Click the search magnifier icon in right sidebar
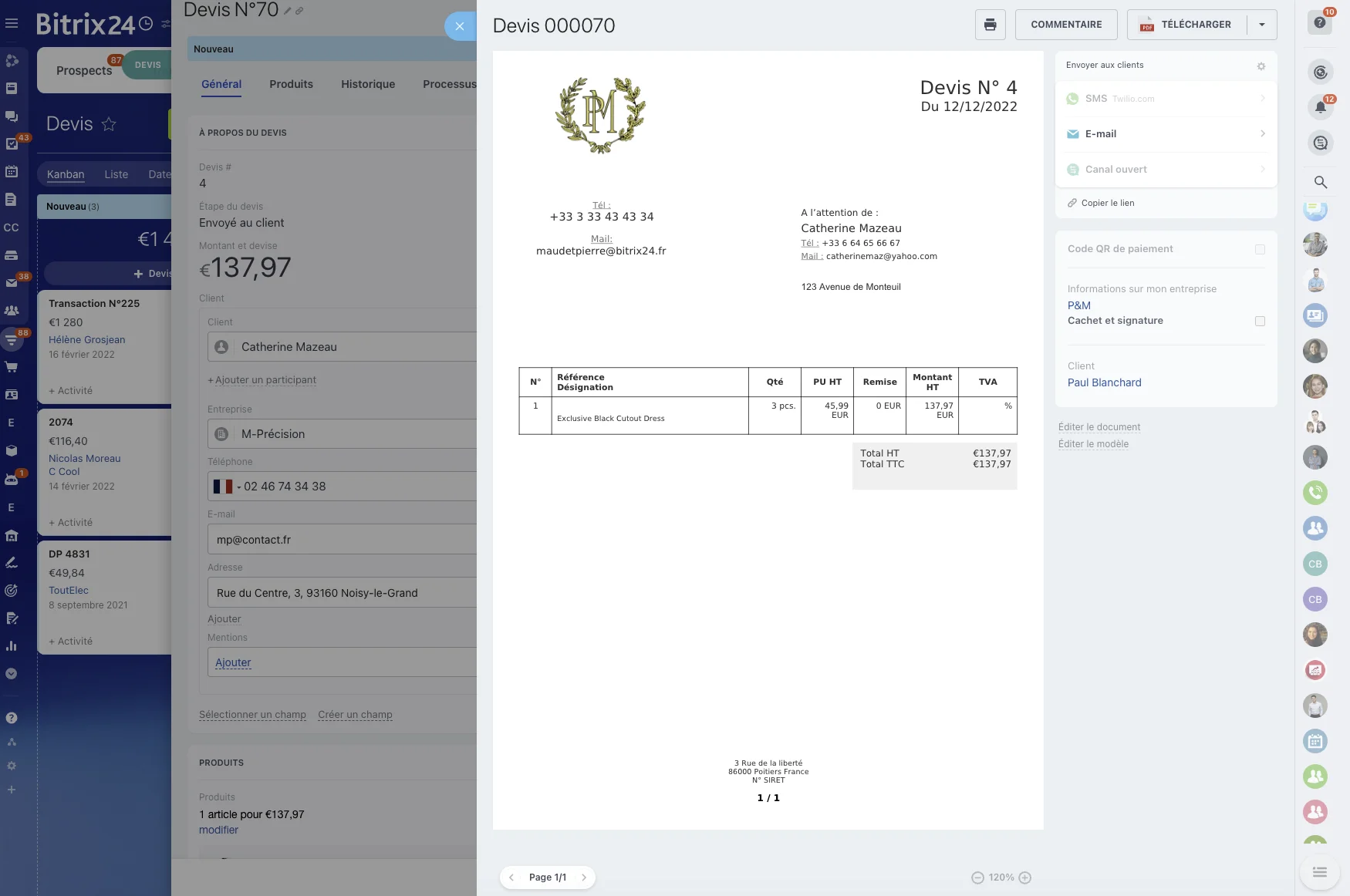 (1320, 182)
